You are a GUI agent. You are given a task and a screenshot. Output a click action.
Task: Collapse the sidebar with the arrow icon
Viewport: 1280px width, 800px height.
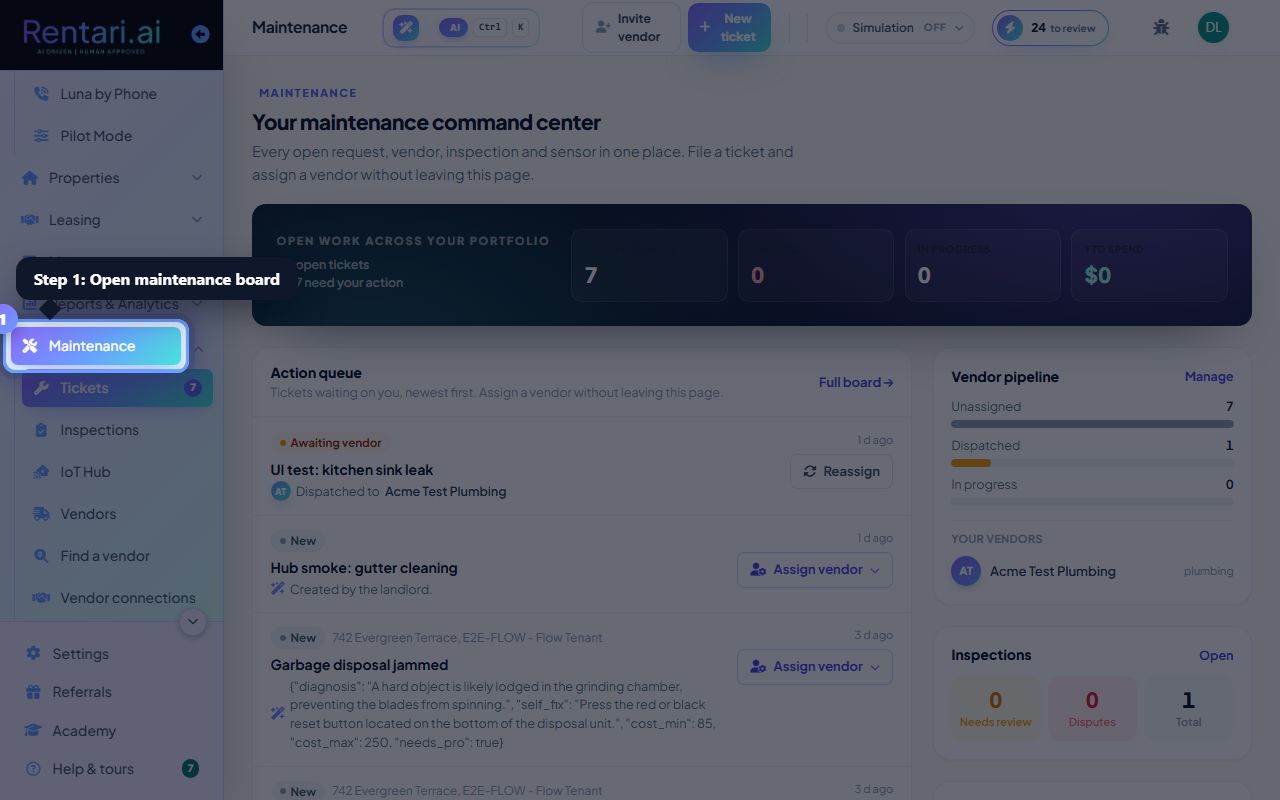pos(200,34)
